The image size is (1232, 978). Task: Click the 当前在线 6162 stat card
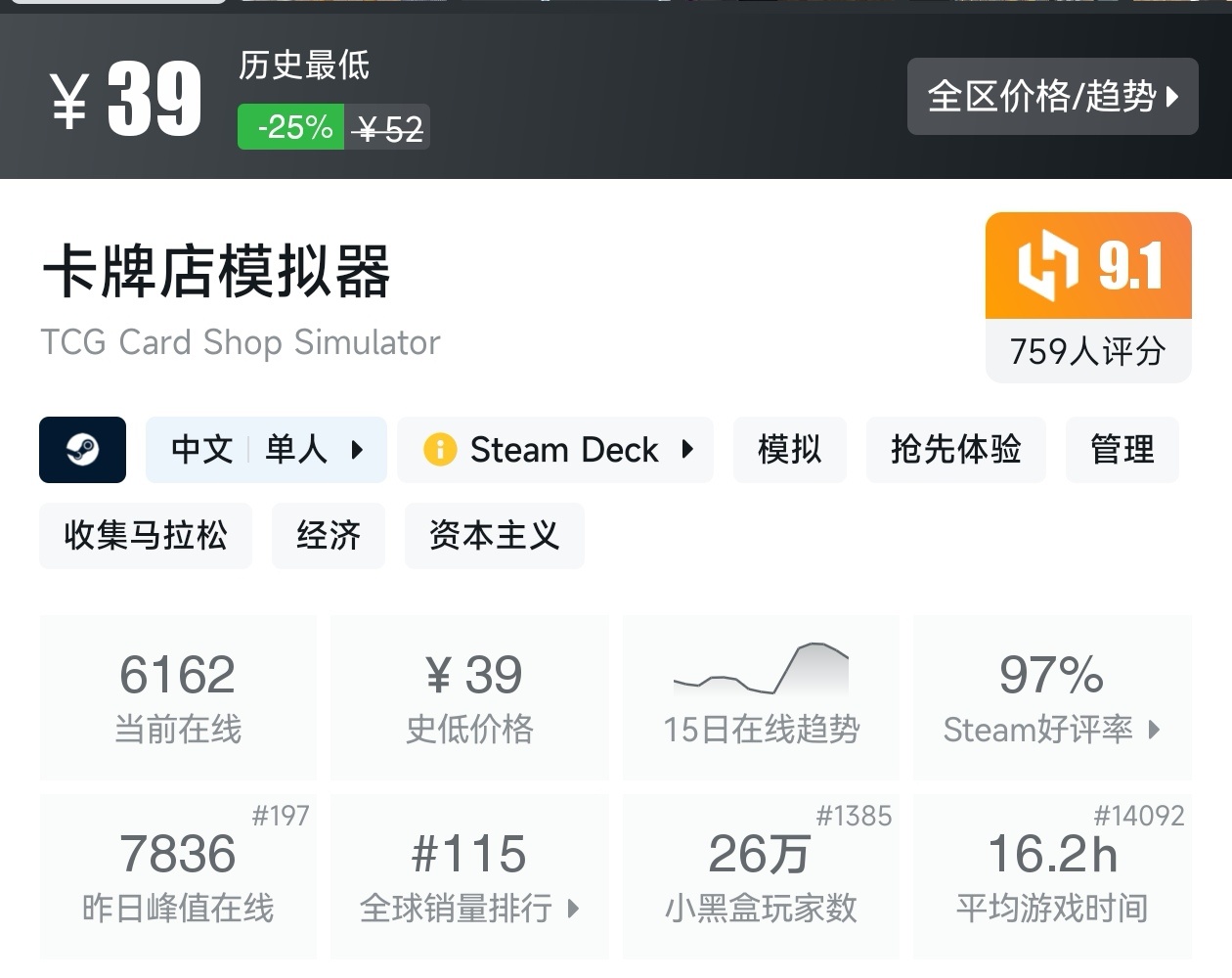tap(178, 697)
